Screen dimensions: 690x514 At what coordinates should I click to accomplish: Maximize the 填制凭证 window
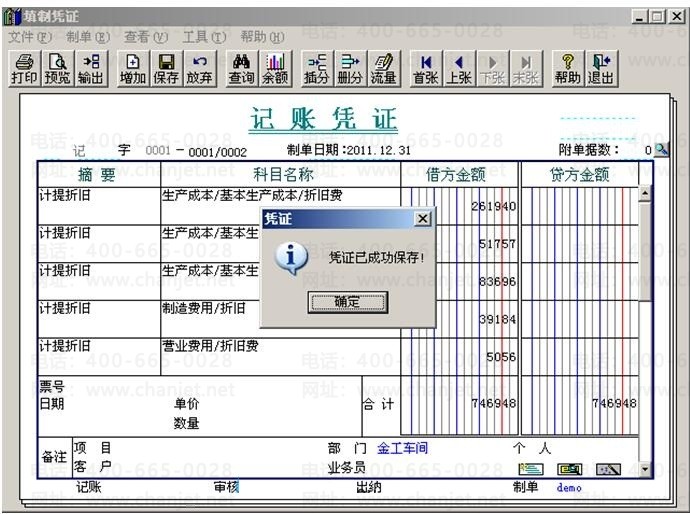click(657, 17)
